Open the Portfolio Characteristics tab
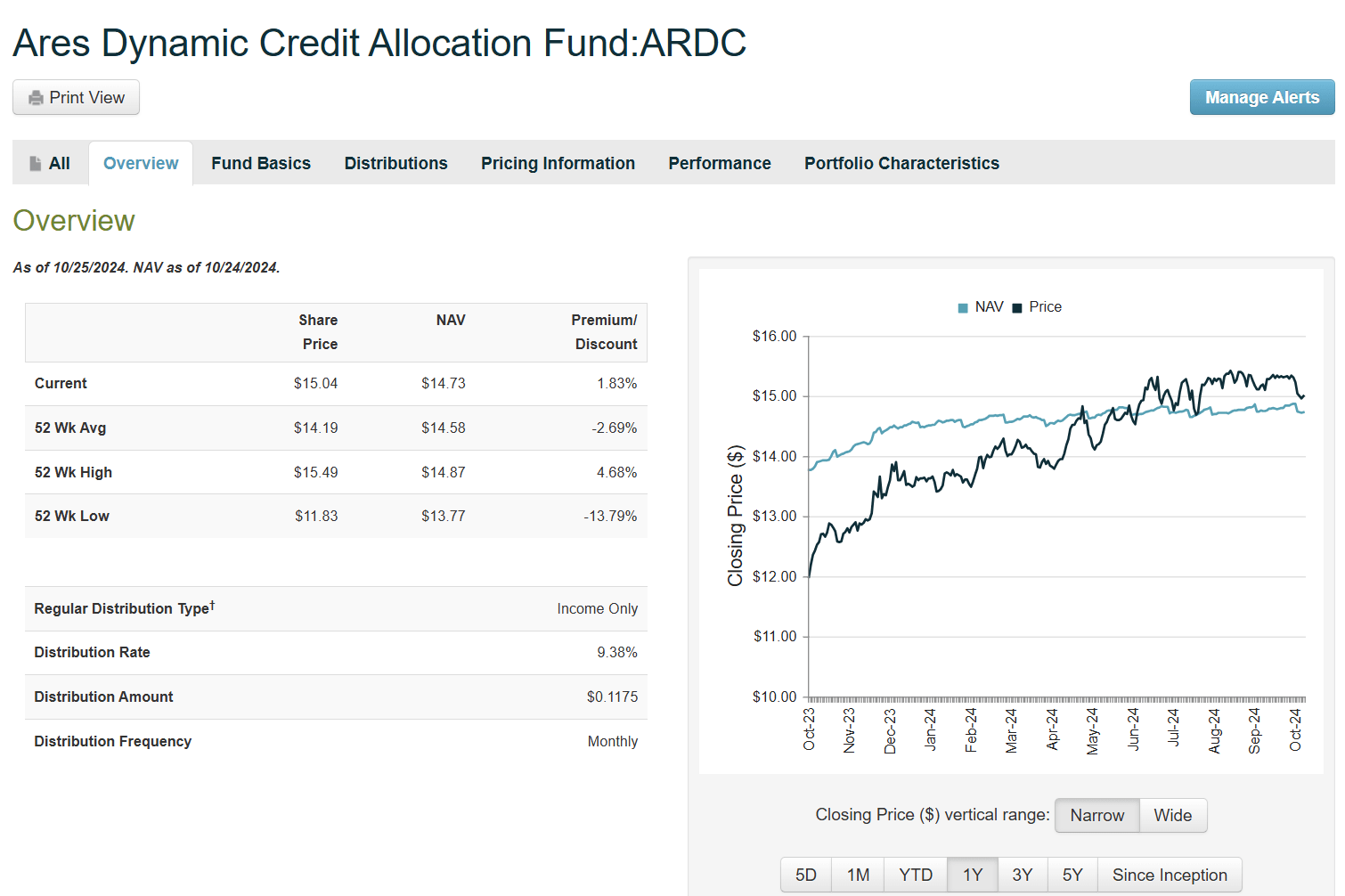The image size is (1345, 896). (901, 163)
